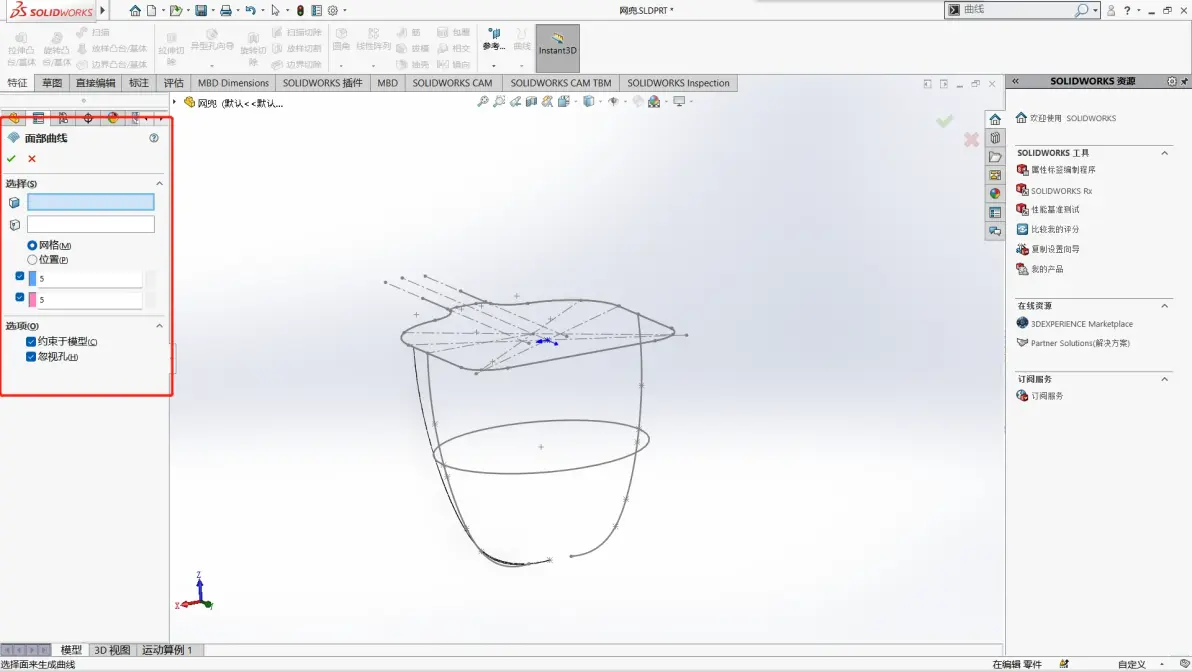The image size is (1192, 671).
Task: Click the Home icon in the top toolbar
Action: coord(135,11)
